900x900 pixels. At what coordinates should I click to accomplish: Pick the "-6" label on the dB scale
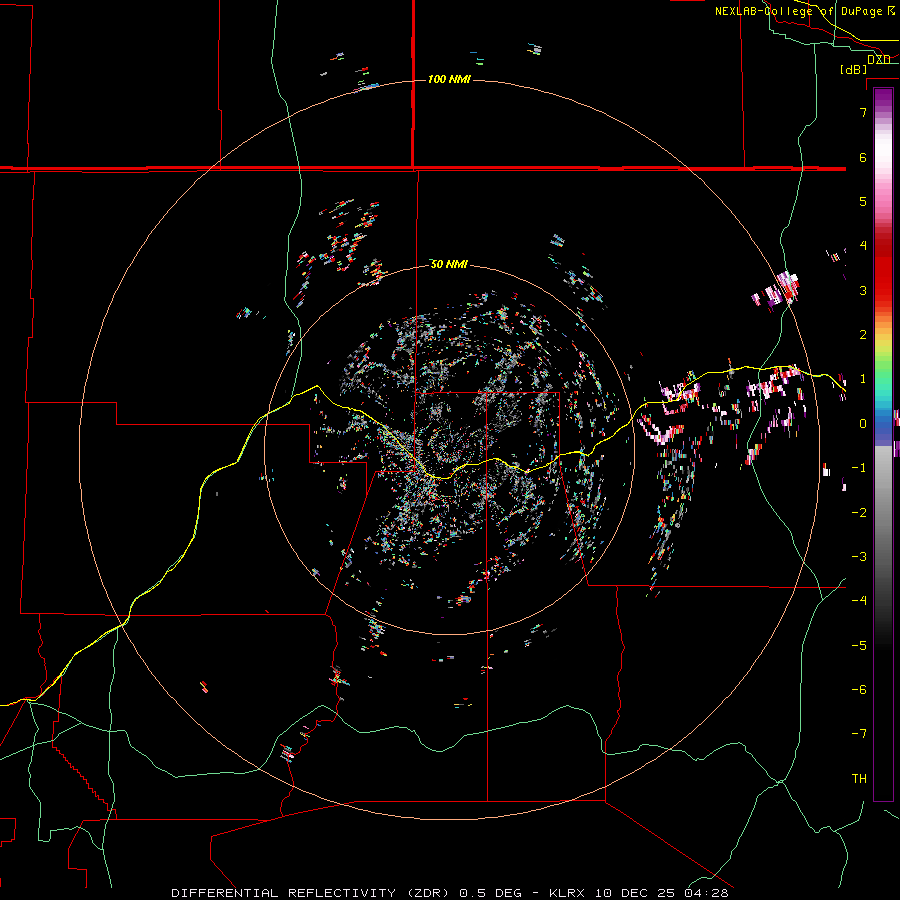click(x=859, y=690)
